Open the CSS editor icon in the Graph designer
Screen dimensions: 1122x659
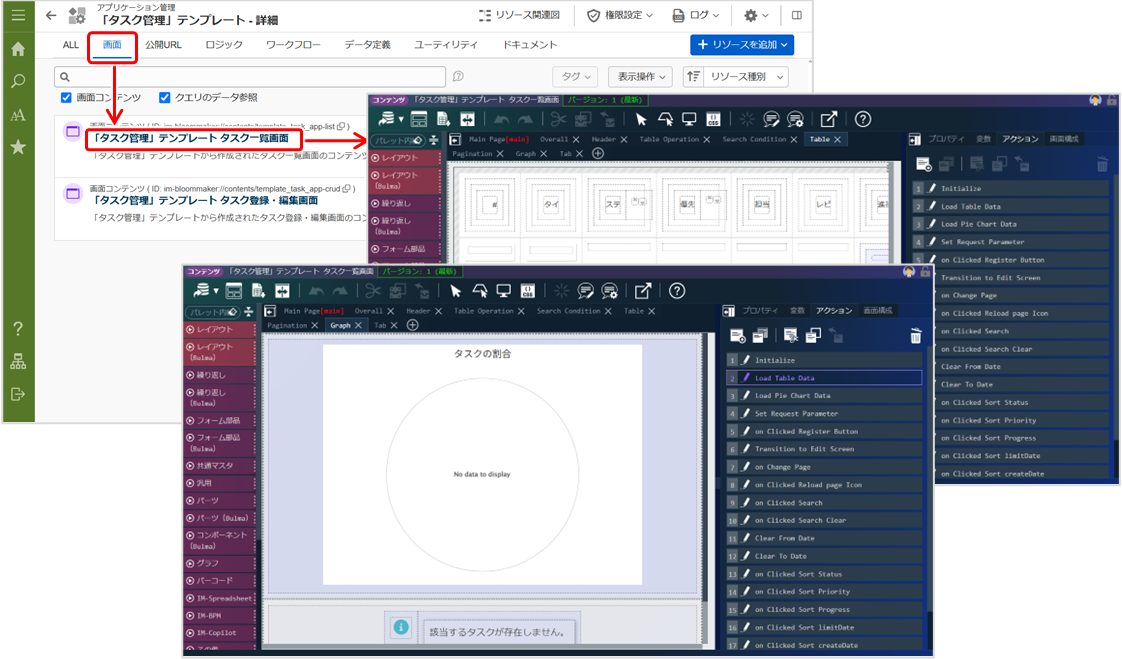click(x=528, y=291)
